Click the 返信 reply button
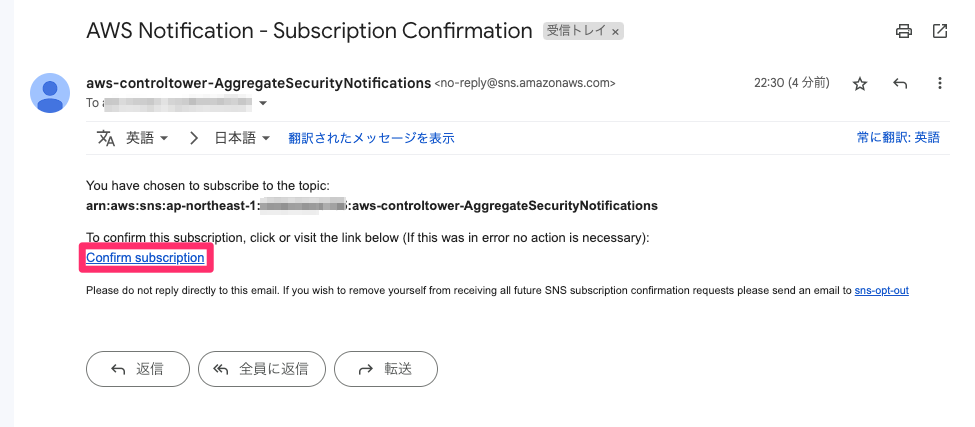 click(x=137, y=369)
